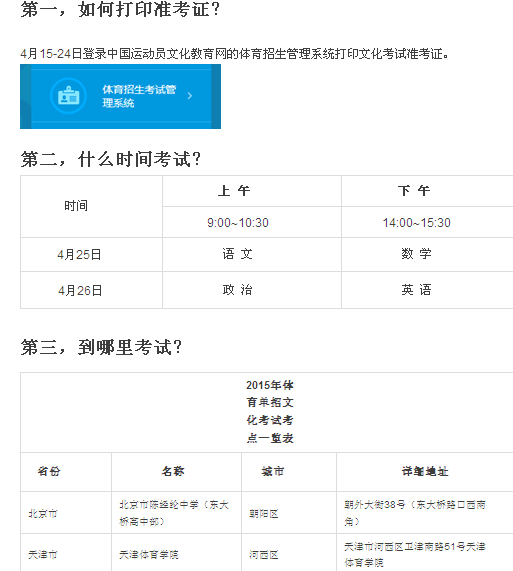
Task: Click the 朝阳区 city cell
Action: click(289, 513)
